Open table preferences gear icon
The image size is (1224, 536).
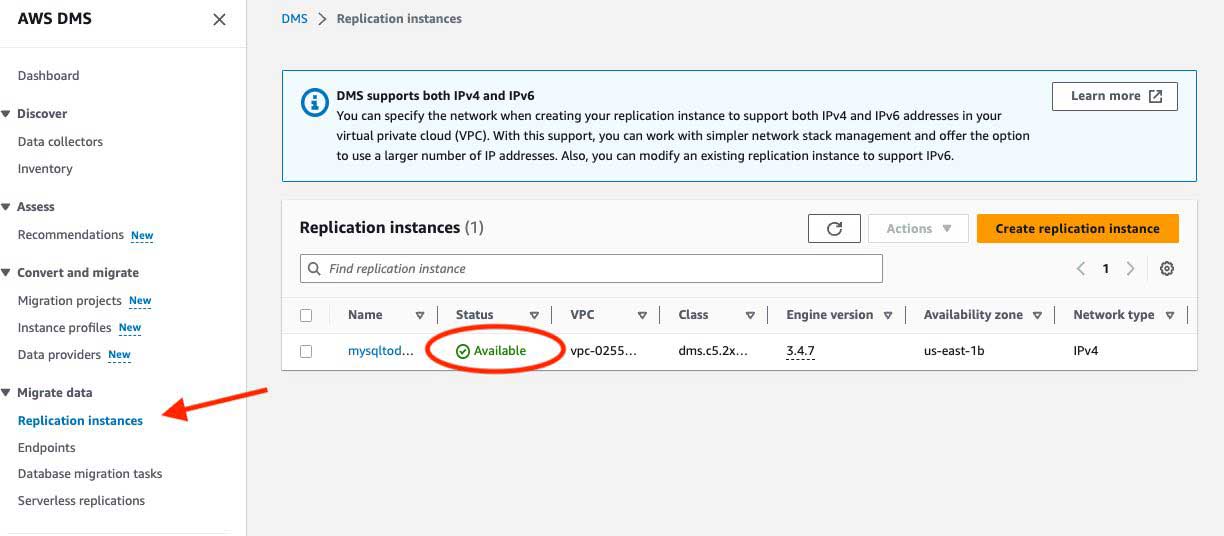[1166, 269]
